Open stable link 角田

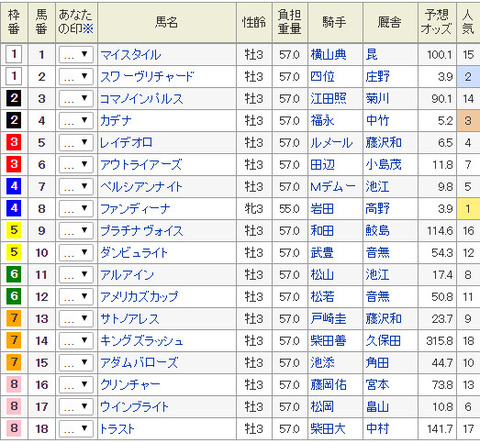point(378,363)
